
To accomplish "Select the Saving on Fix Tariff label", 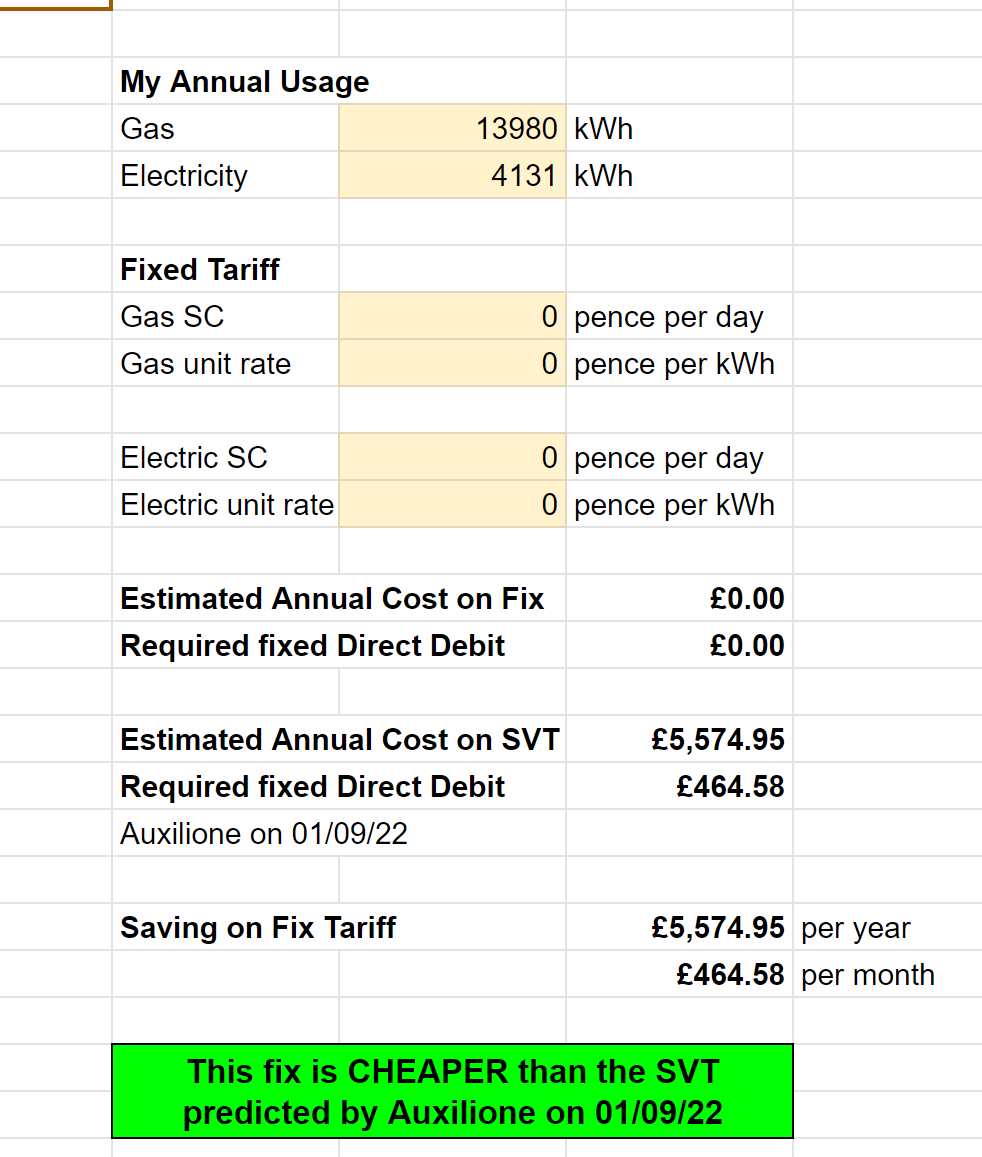I will click(258, 928).
